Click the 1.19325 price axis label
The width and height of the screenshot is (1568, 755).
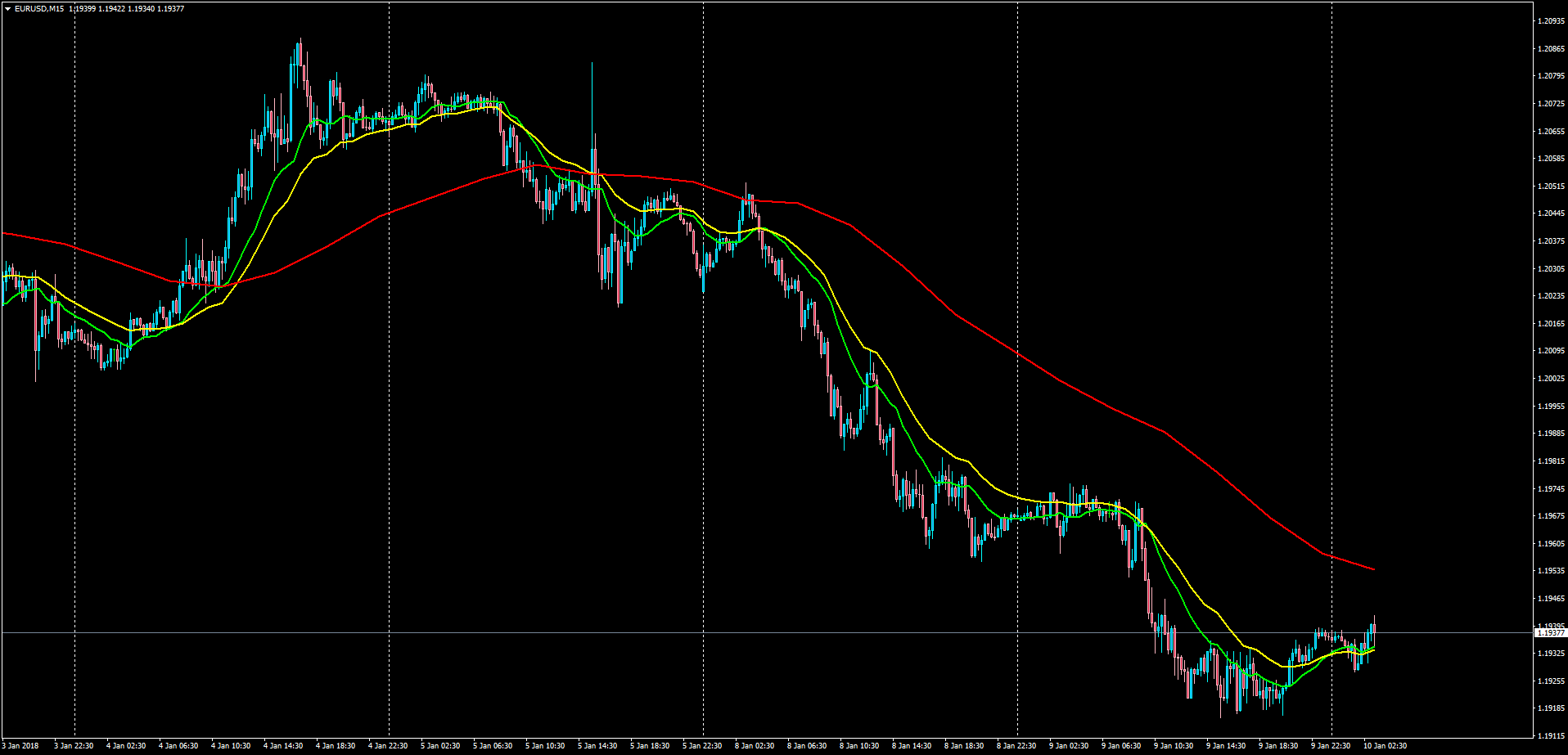point(1552,654)
